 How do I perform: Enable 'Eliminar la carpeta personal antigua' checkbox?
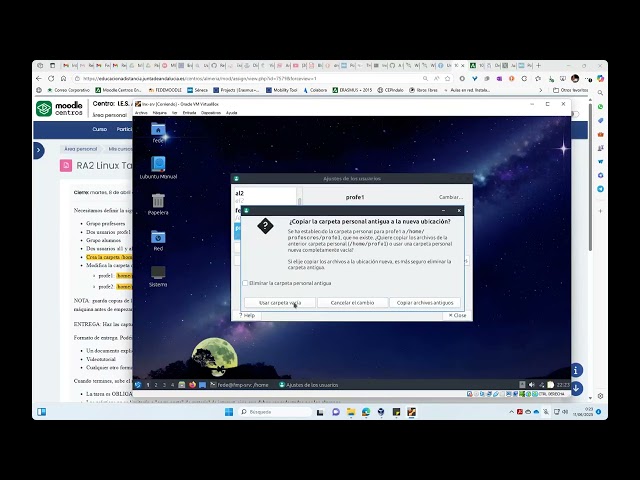[245, 283]
